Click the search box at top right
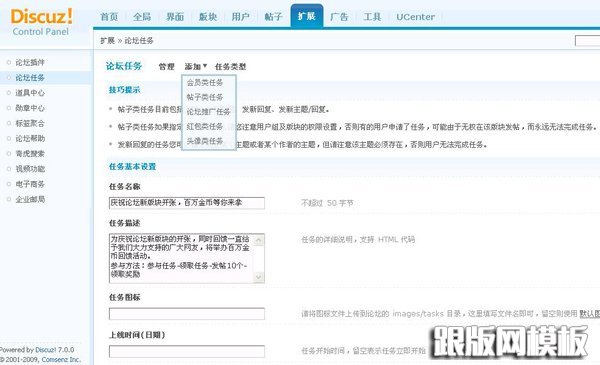 [587, 41]
